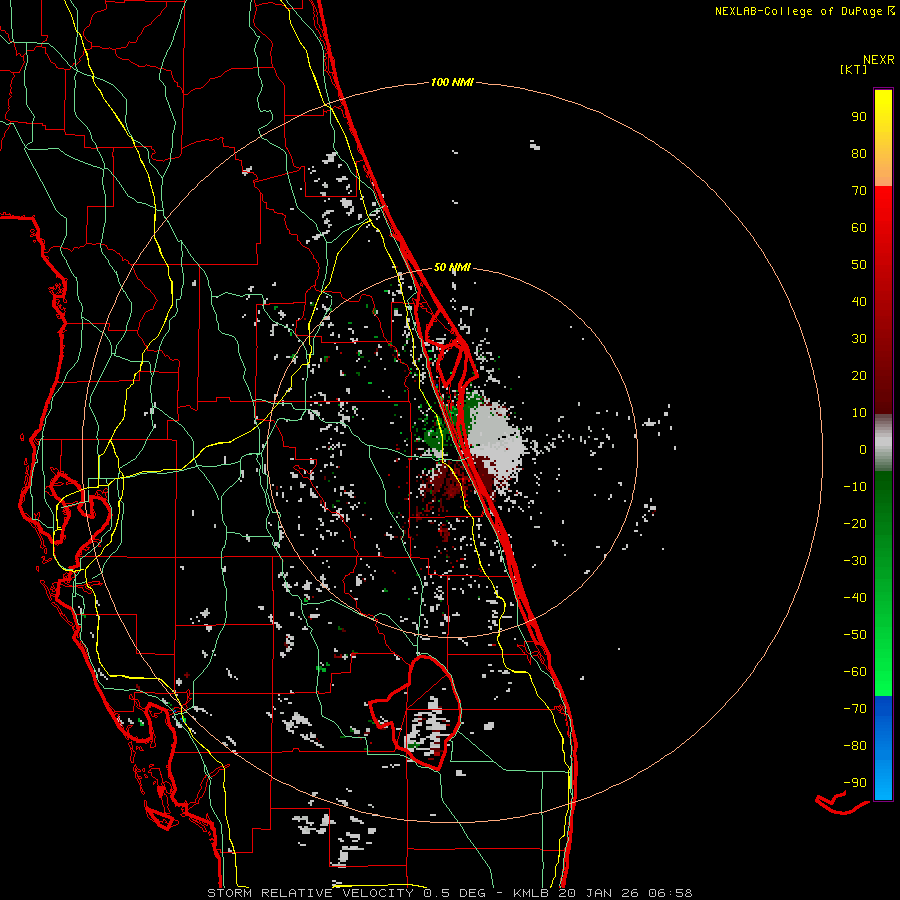
Task: Click the 60 value on velocity scale
Action: click(859, 228)
